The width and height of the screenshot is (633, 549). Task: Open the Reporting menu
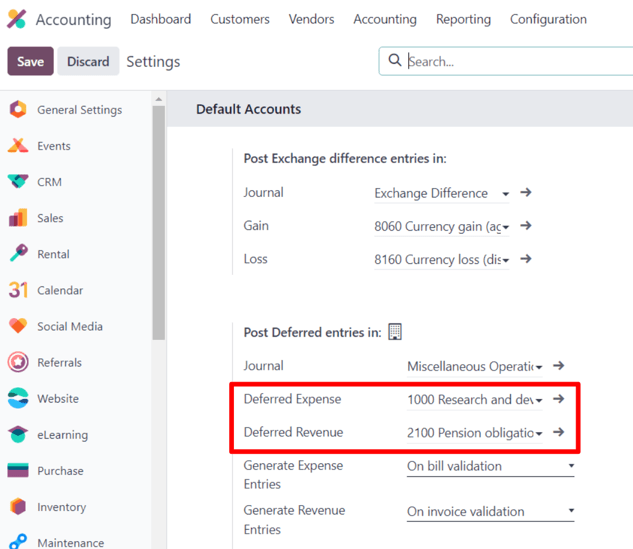463,19
